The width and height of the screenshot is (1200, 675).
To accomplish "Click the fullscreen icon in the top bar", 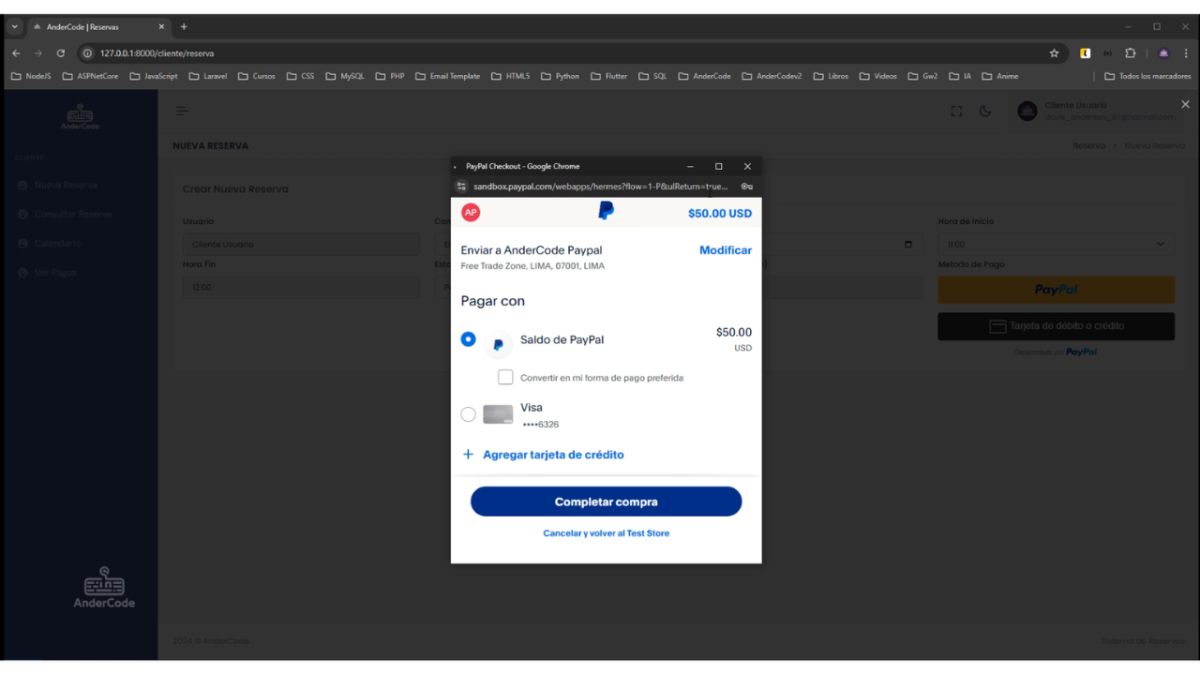I will tap(956, 111).
